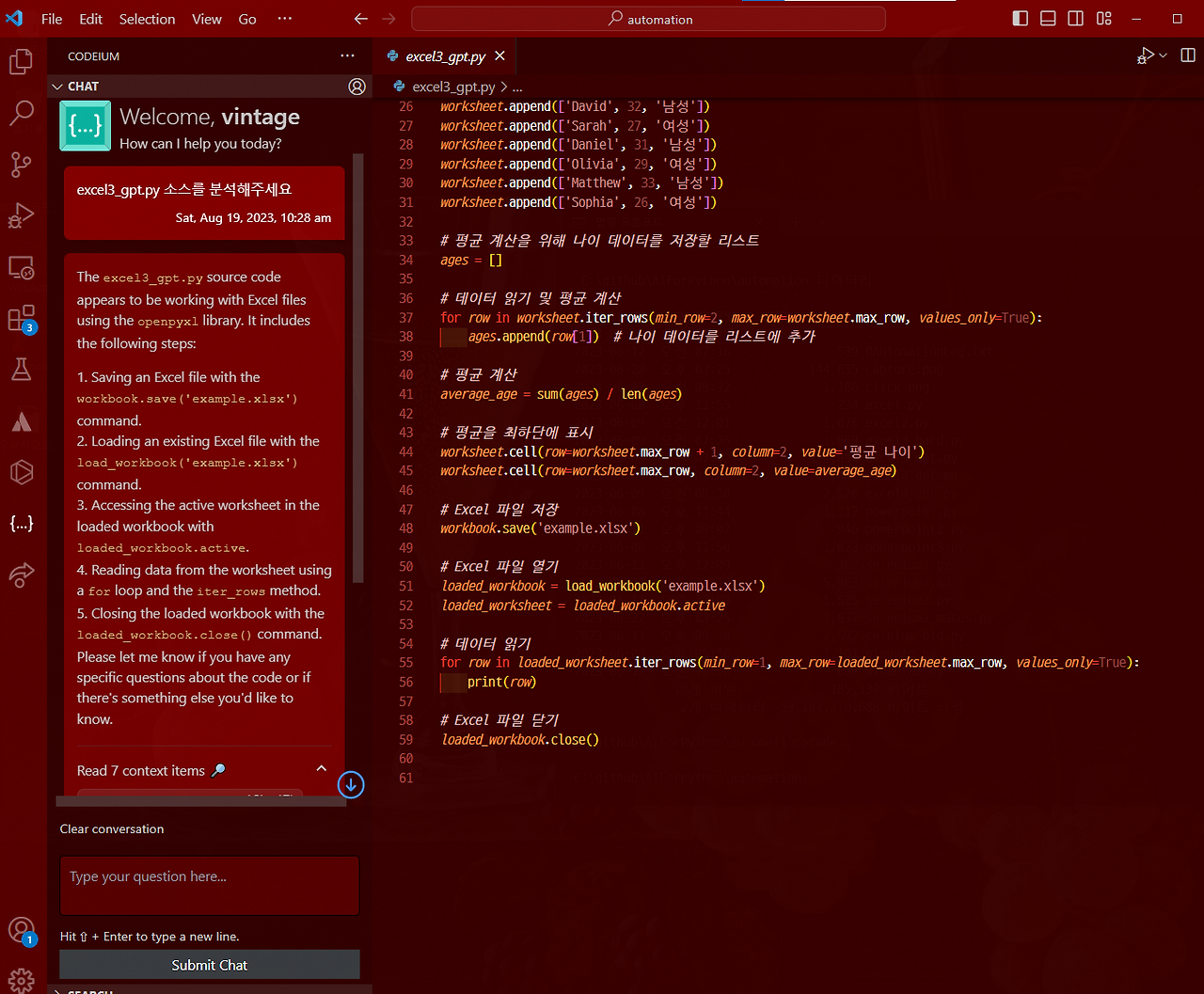Open the Search view in activity bar
This screenshot has height=994, width=1204.
coord(21,113)
